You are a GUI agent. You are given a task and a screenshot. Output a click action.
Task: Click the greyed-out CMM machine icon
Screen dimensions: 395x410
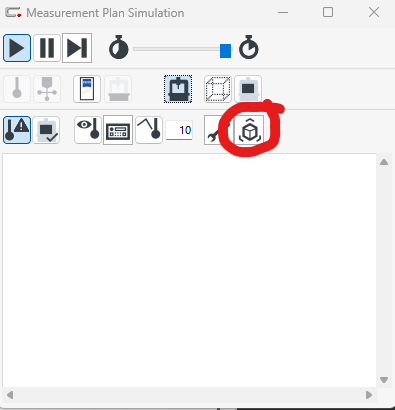point(118,89)
